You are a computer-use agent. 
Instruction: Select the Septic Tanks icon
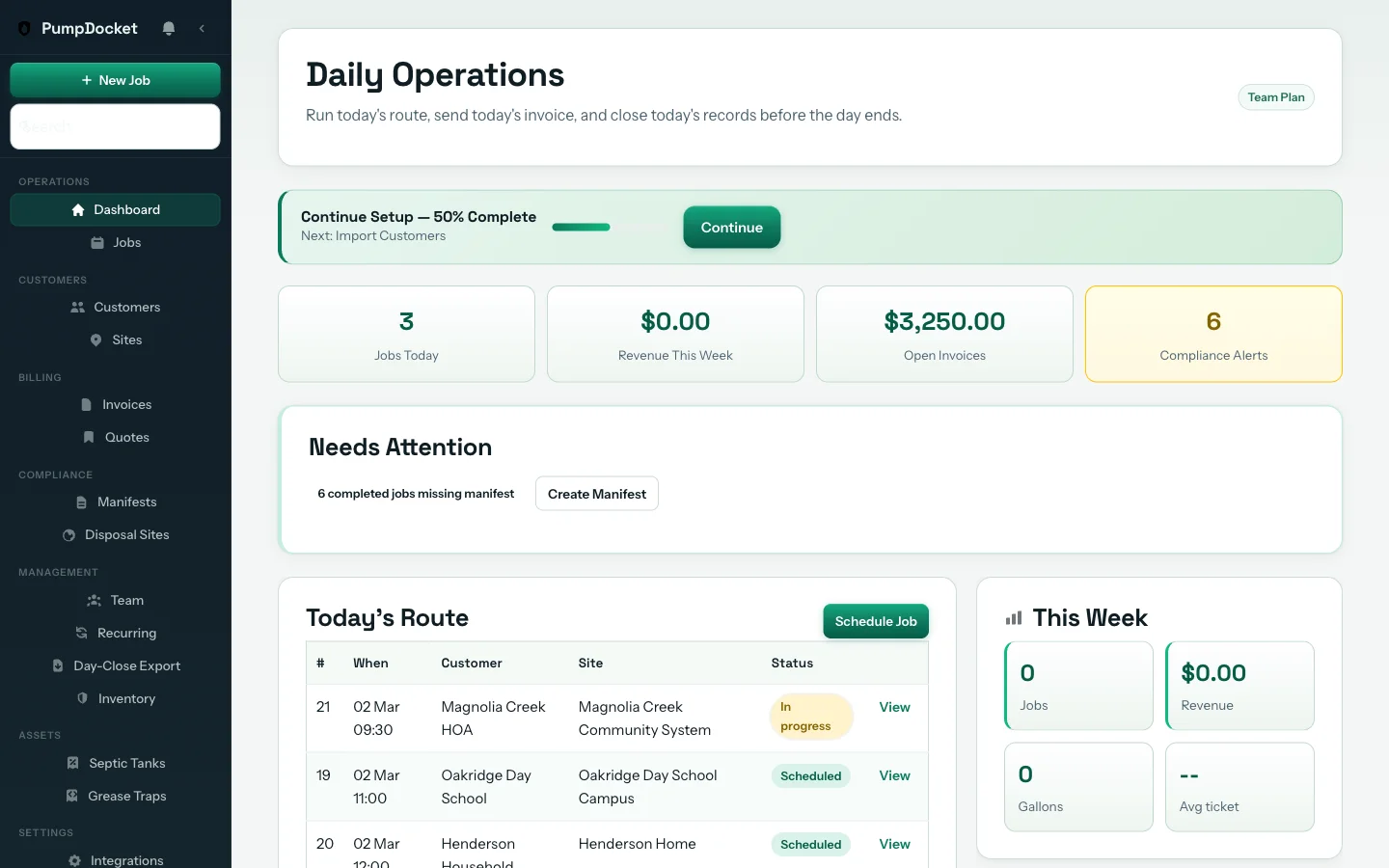click(x=71, y=763)
